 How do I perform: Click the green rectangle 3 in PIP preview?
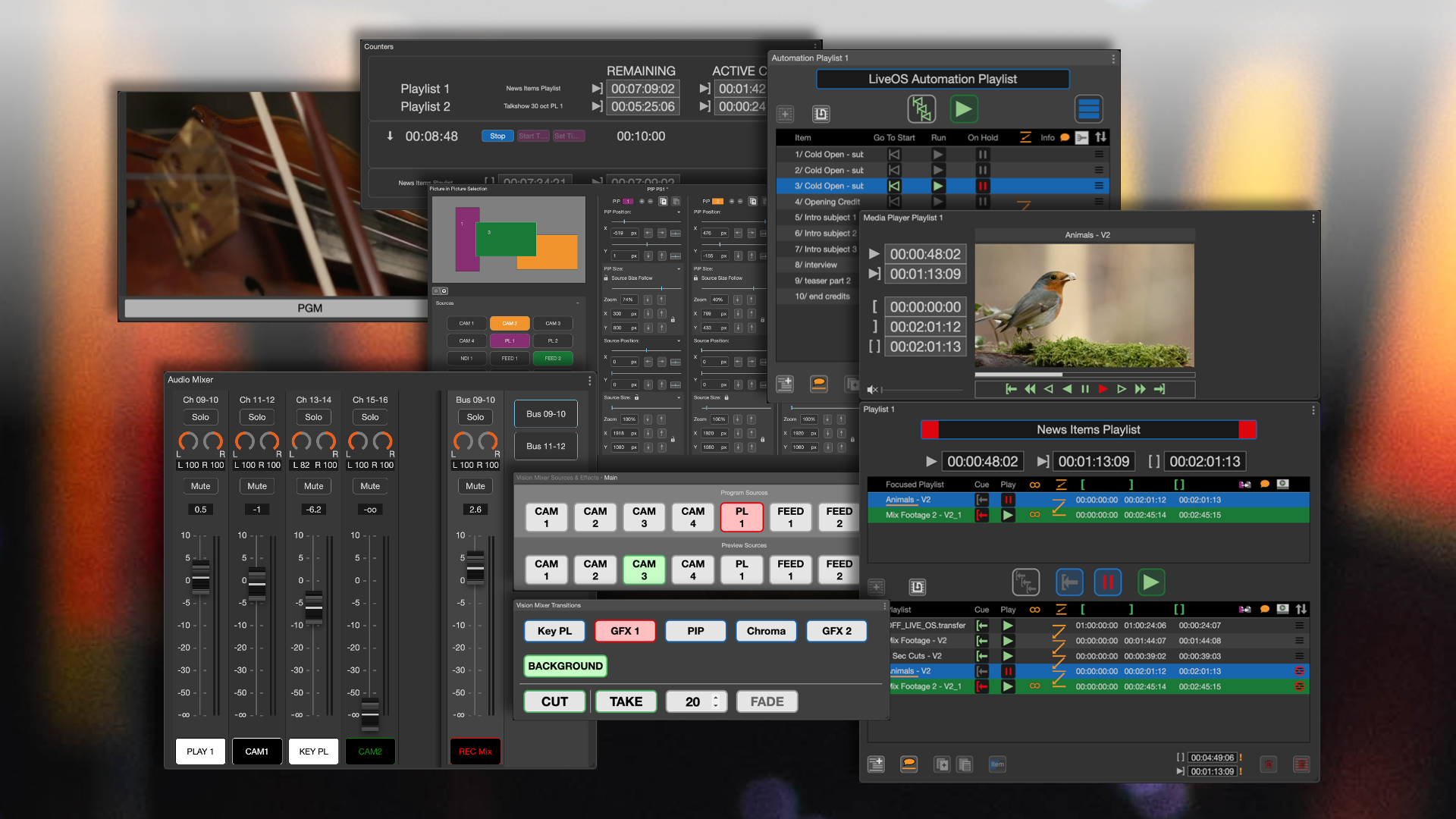[x=506, y=239]
